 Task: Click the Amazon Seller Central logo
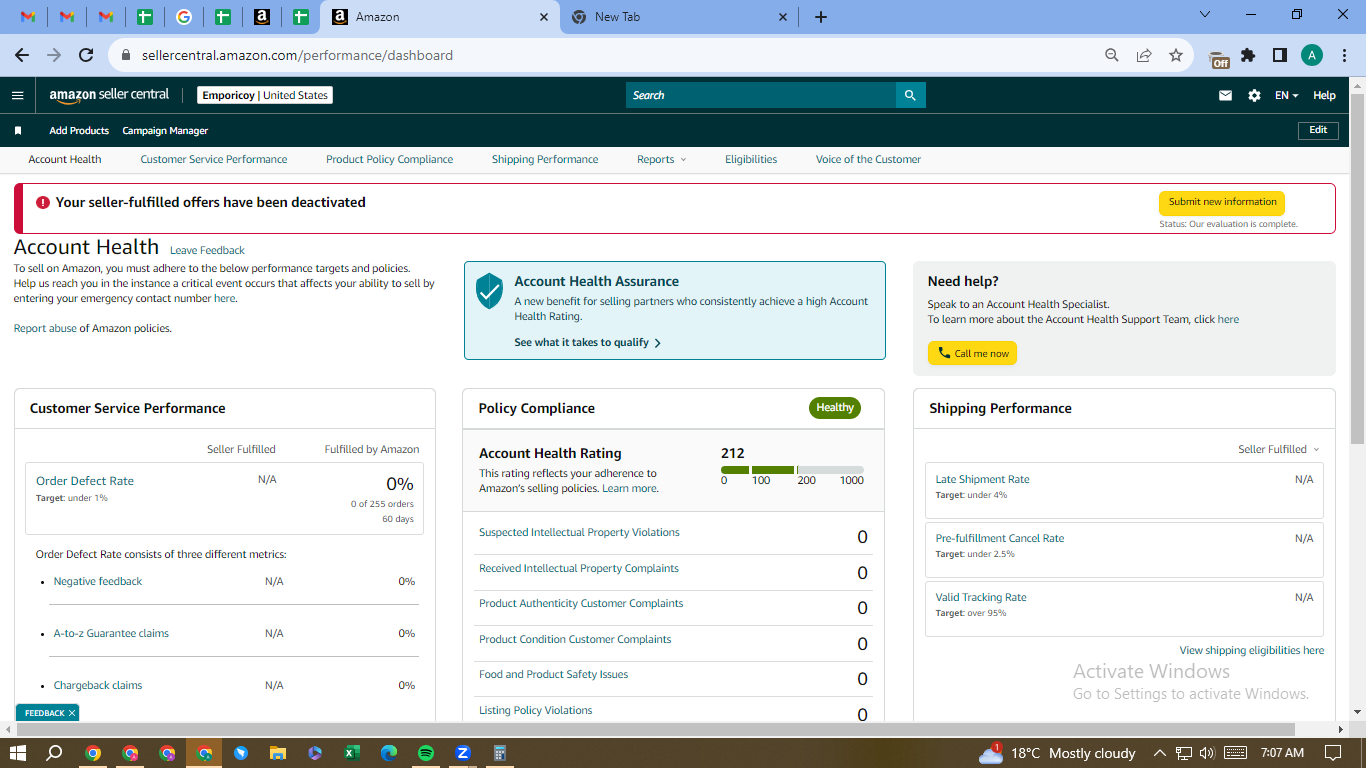click(109, 95)
